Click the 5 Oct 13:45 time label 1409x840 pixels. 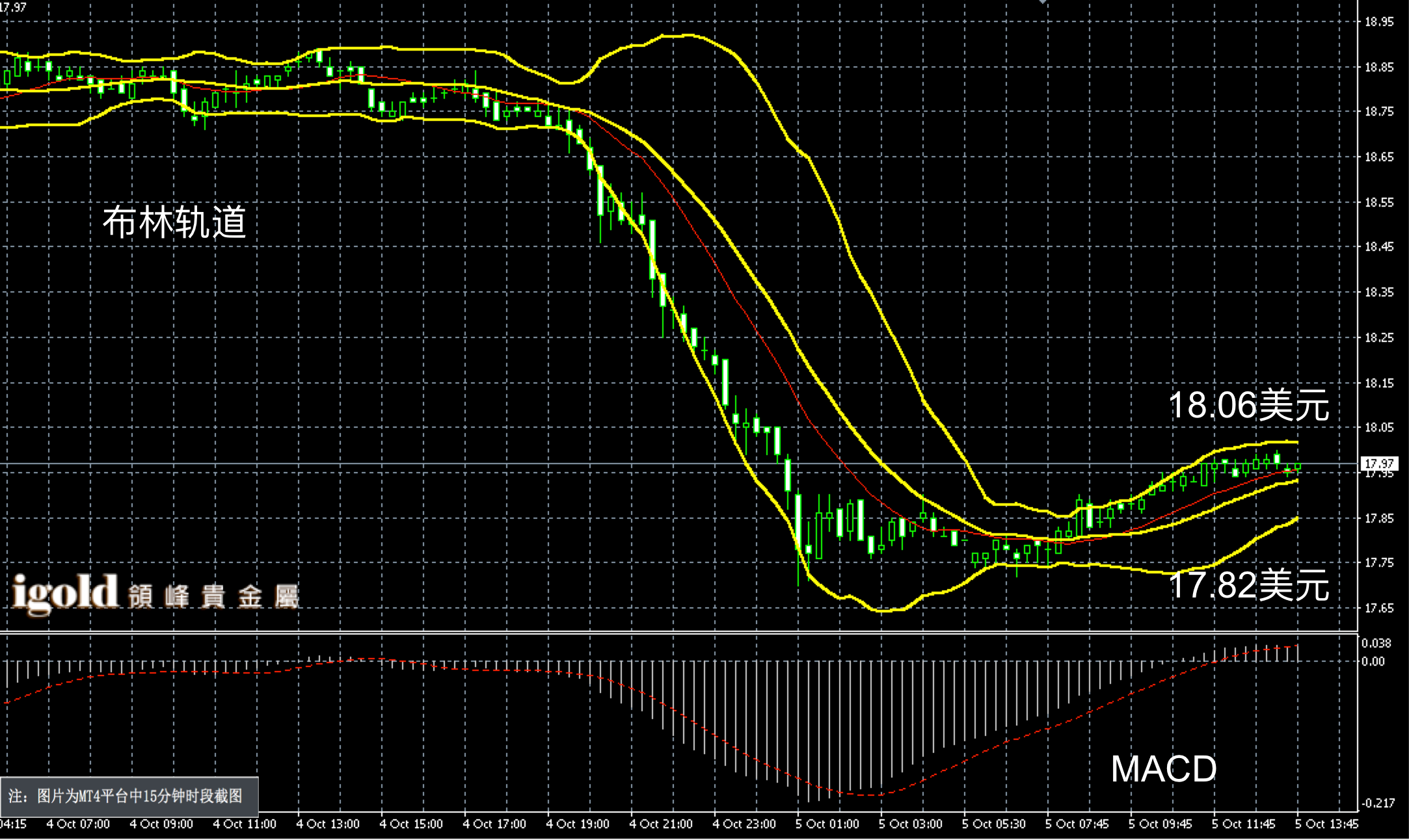pyautogui.click(x=1326, y=824)
